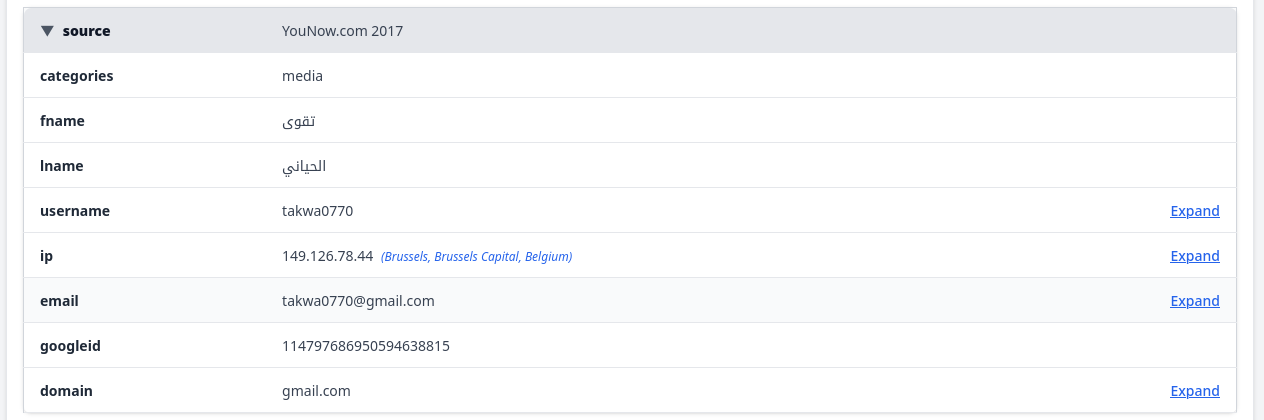Click the source header label
Viewport: 1264px width, 420px height.
tap(86, 31)
